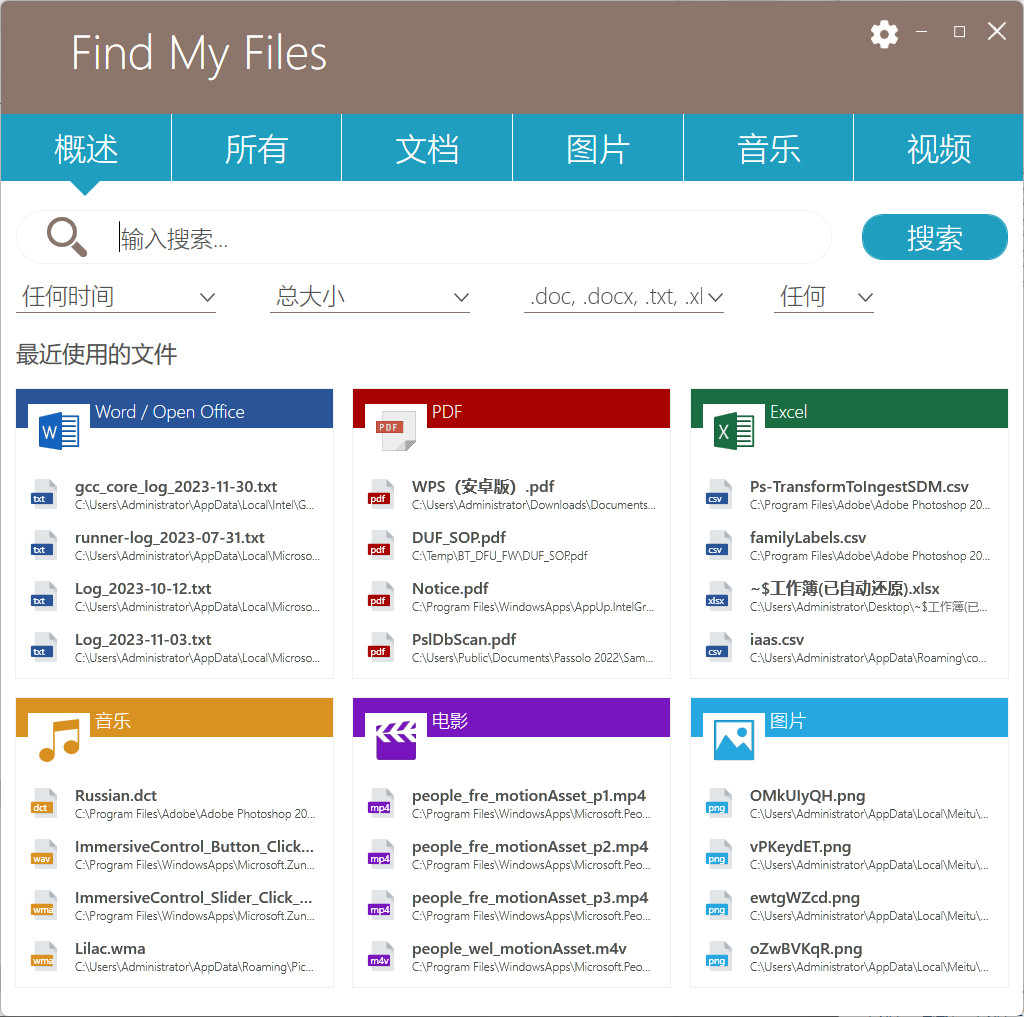Click txt icon beside runner-log_2023-07-31.txt
The width and height of the screenshot is (1024, 1017).
pos(44,545)
